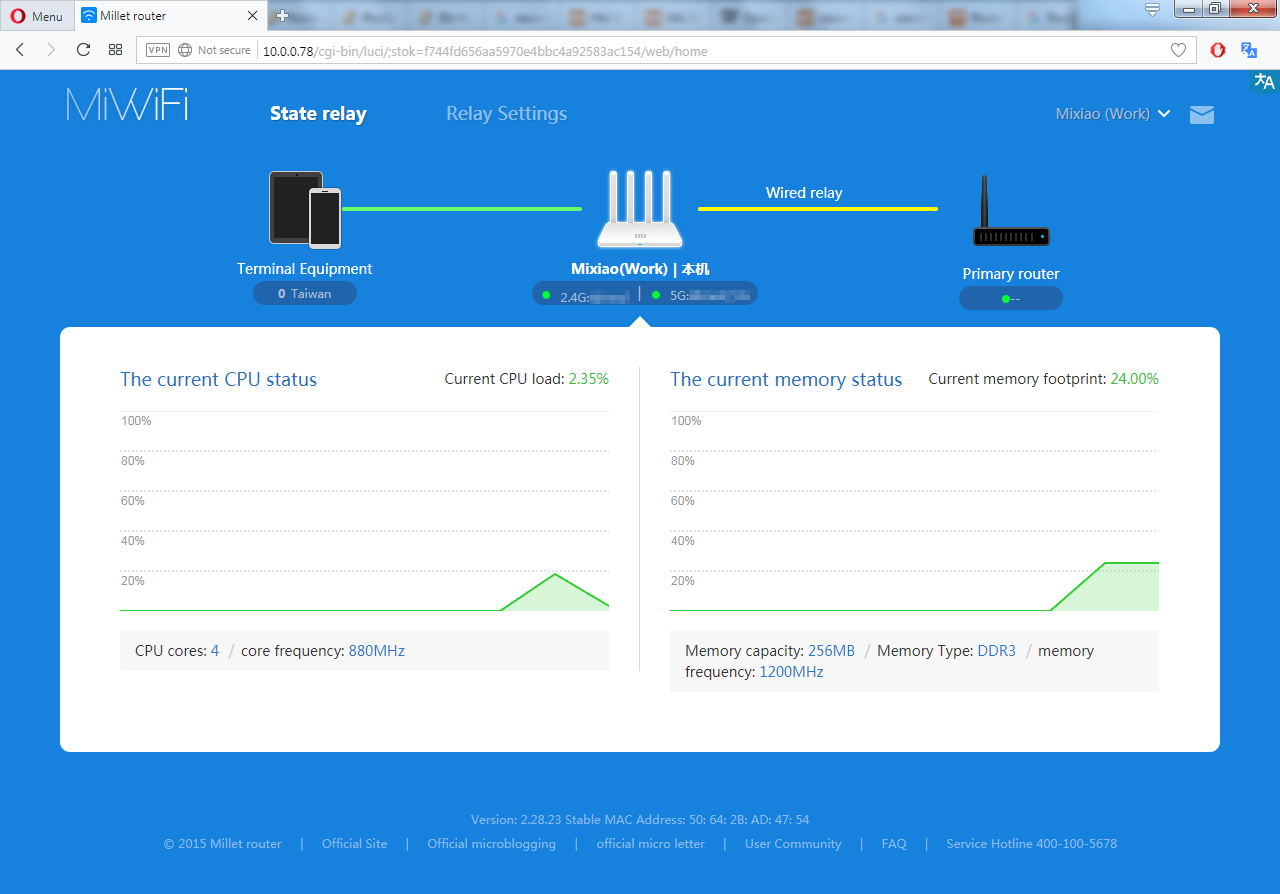Click The current memory status heading

point(786,380)
